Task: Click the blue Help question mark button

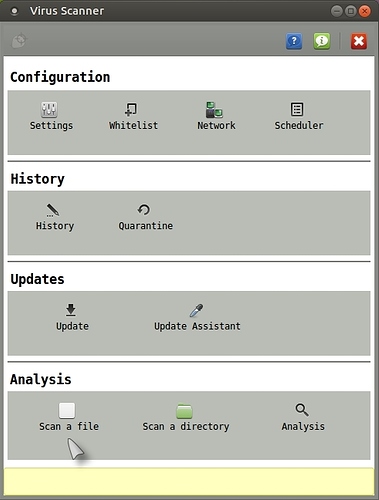Action: [294, 41]
